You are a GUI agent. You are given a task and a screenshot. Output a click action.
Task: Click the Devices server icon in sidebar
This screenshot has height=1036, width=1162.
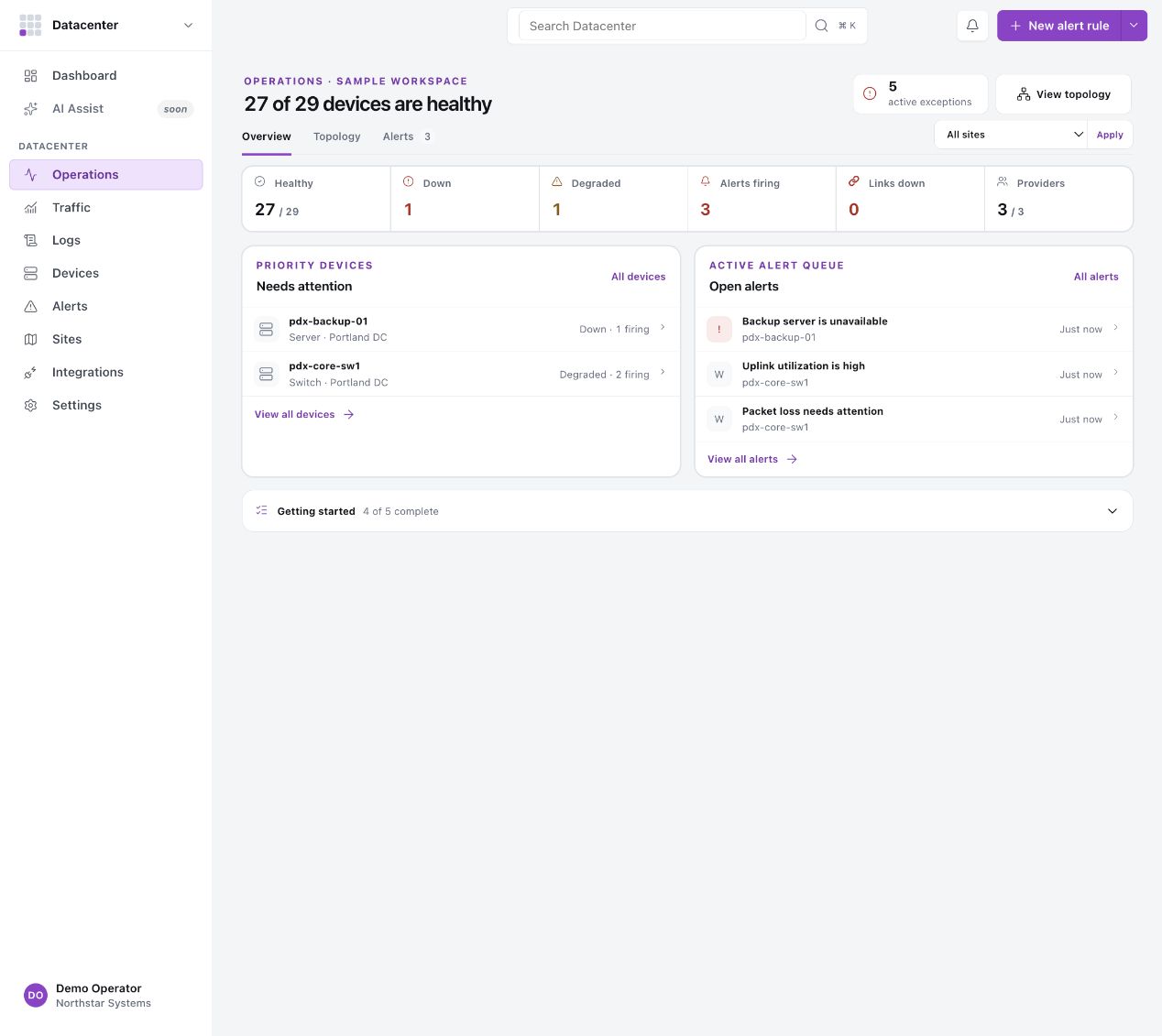[x=30, y=274]
